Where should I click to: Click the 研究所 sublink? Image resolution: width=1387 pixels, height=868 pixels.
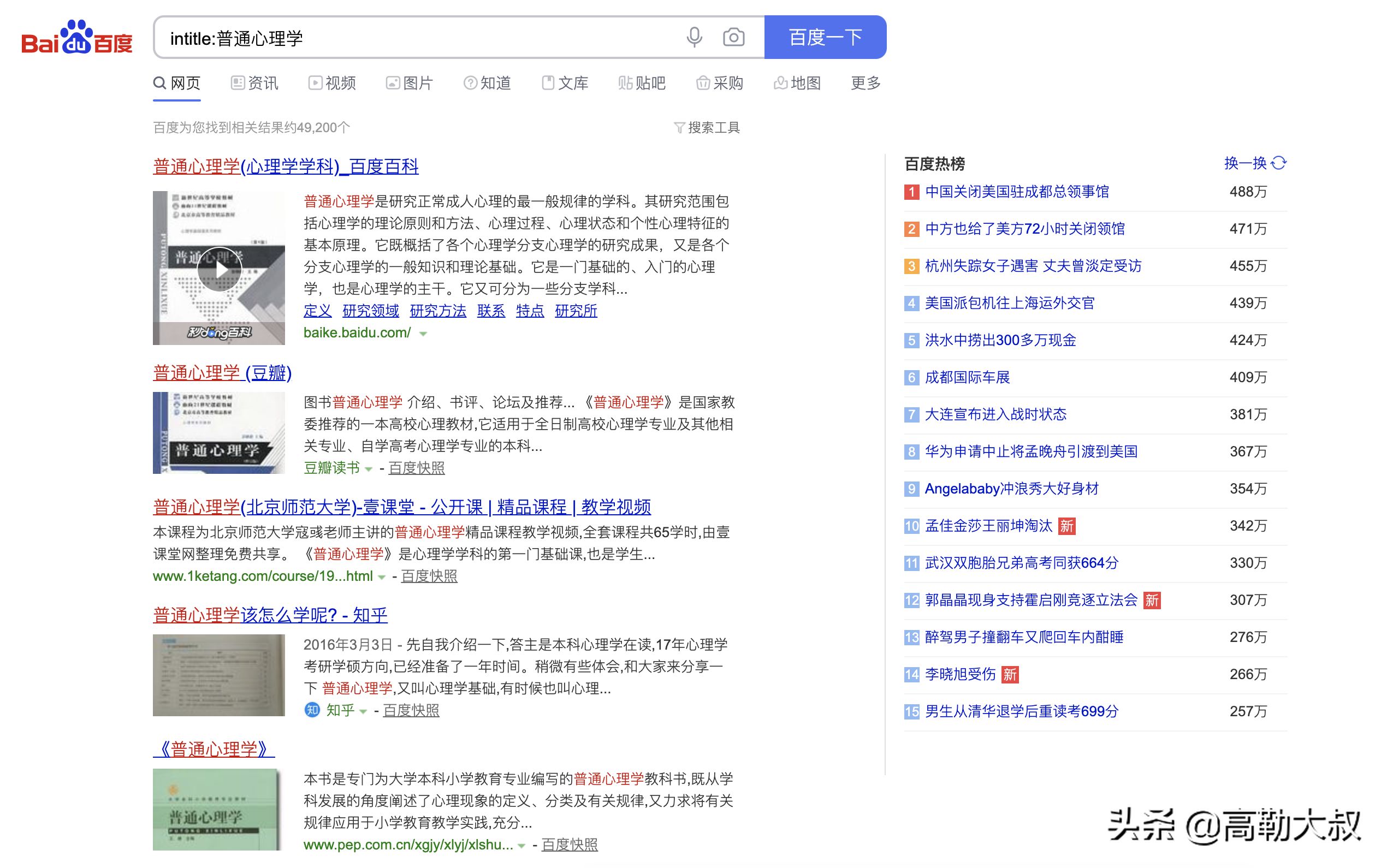click(576, 311)
